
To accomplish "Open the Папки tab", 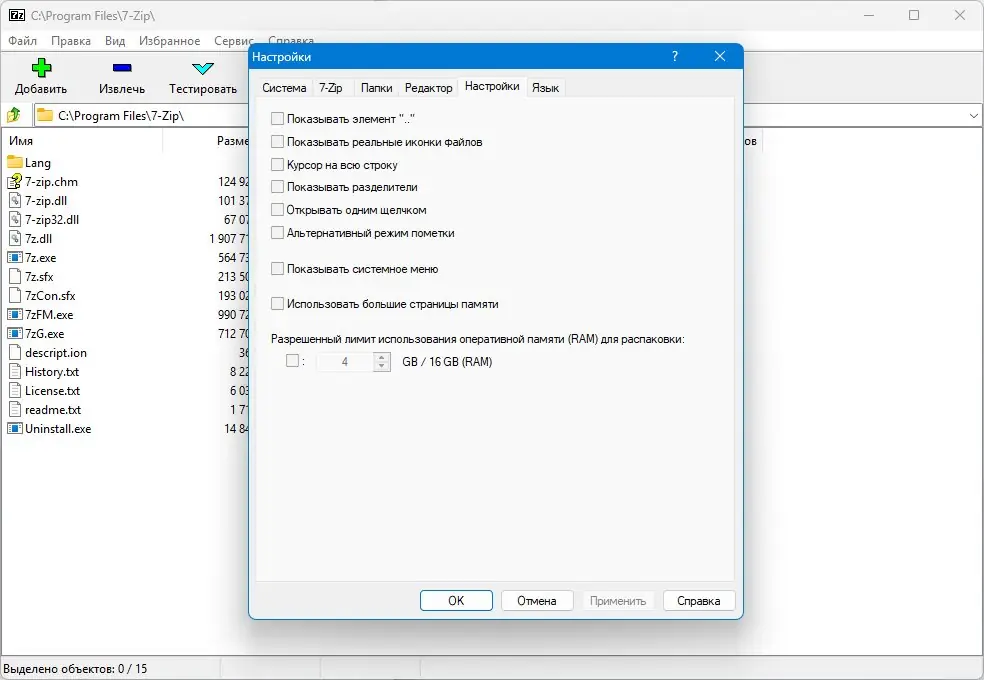I will pos(377,88).
